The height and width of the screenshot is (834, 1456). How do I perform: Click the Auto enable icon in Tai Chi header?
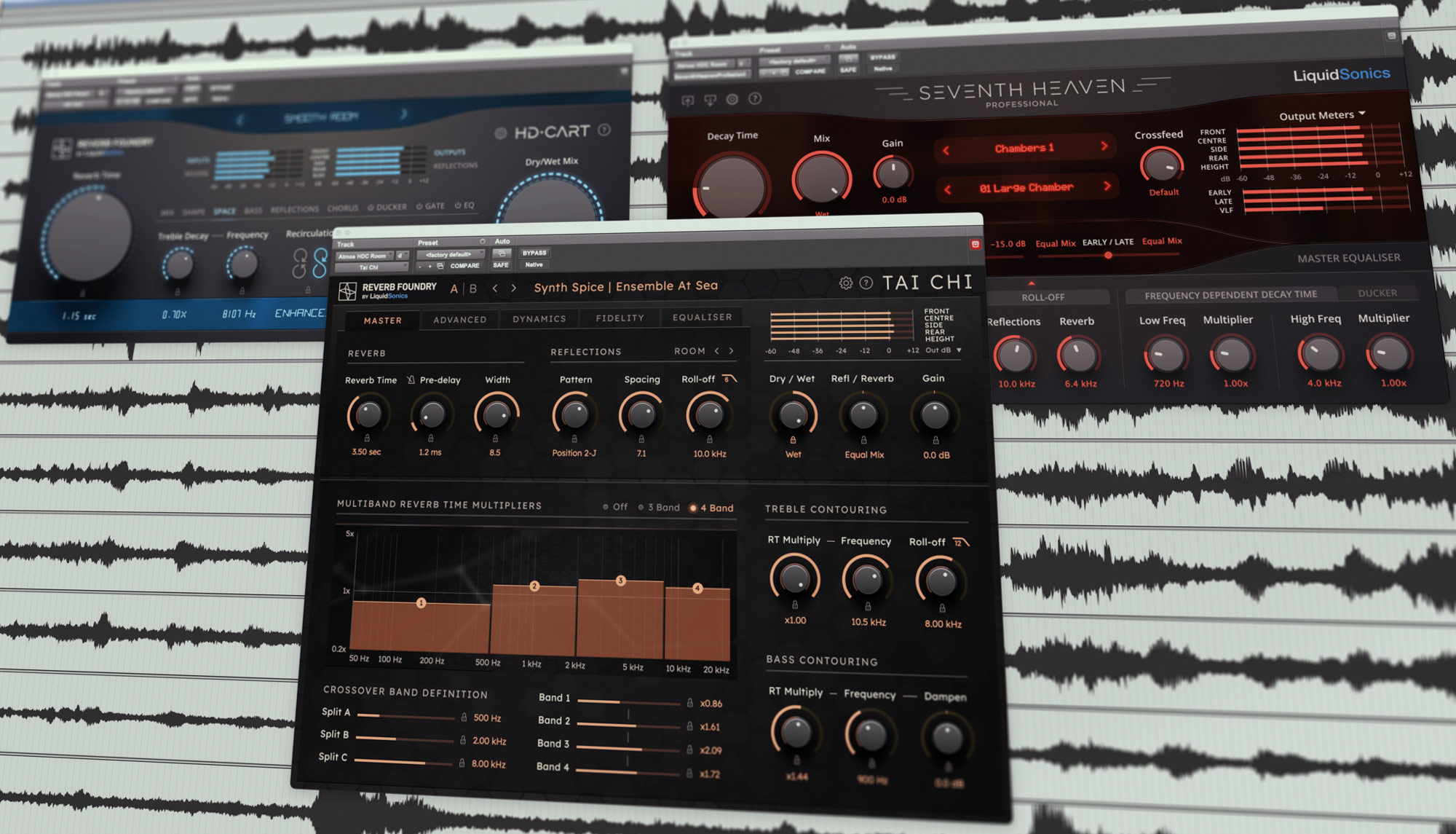coord(502,253)
